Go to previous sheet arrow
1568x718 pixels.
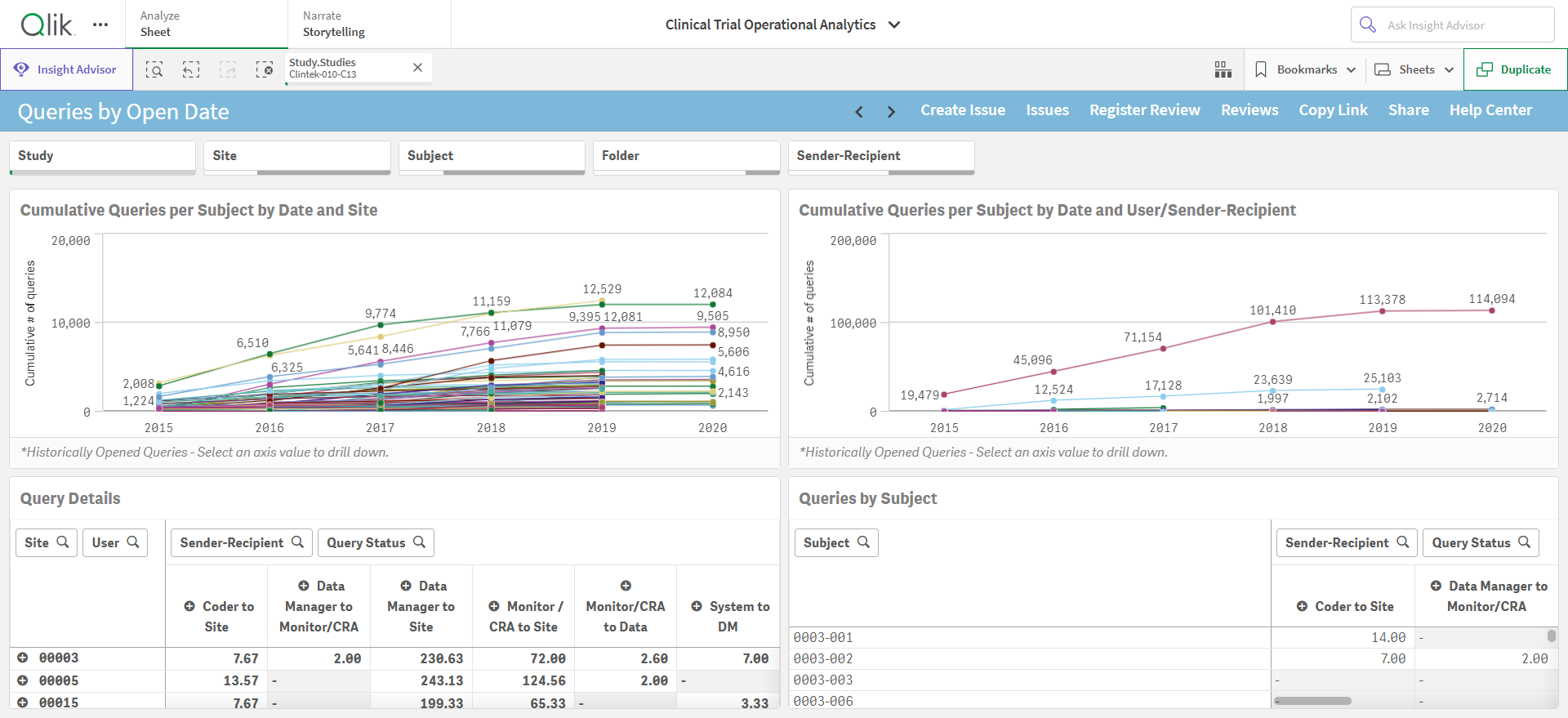[x=859, y=111]
